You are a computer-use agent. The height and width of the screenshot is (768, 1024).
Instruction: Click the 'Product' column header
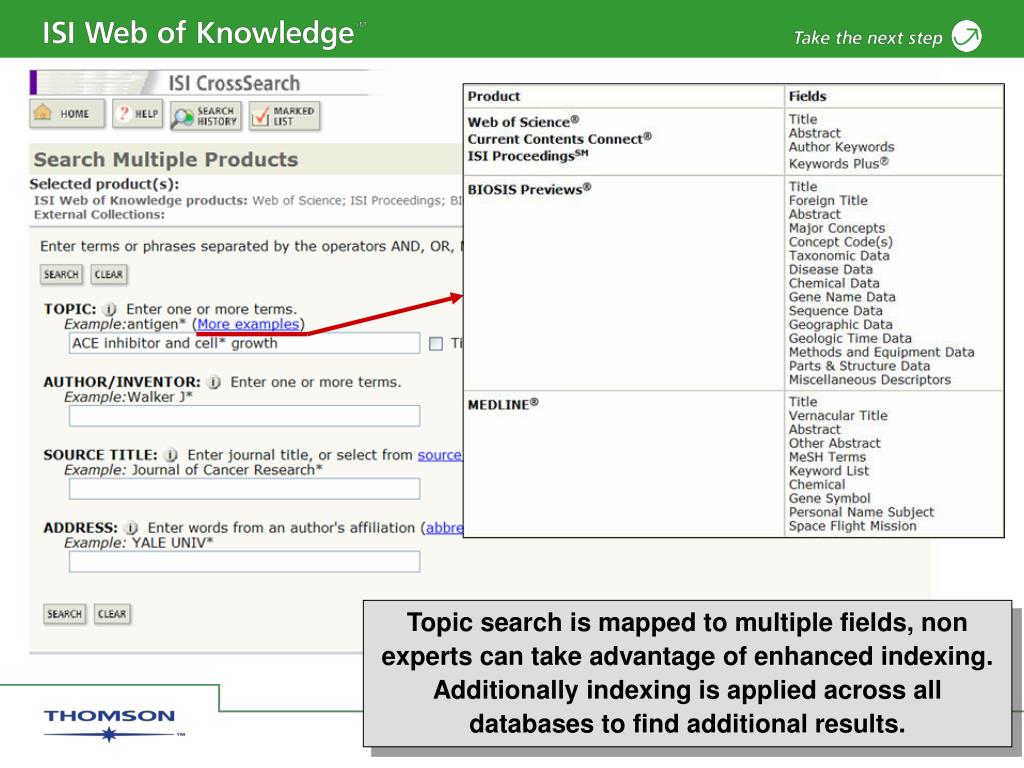[494, 96]
